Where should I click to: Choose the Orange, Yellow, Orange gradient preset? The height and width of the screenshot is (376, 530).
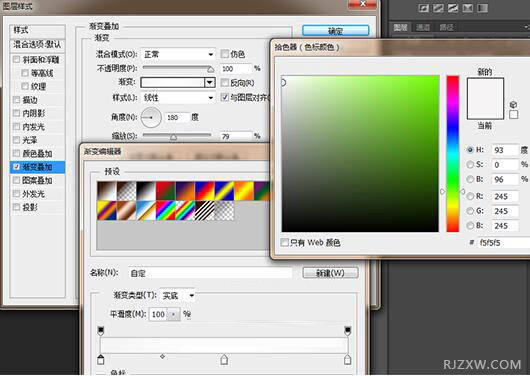click(244, 191)
